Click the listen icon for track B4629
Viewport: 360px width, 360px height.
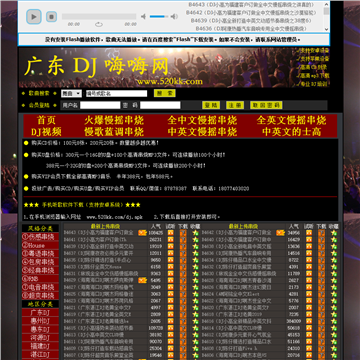click(x=171, y=280)
